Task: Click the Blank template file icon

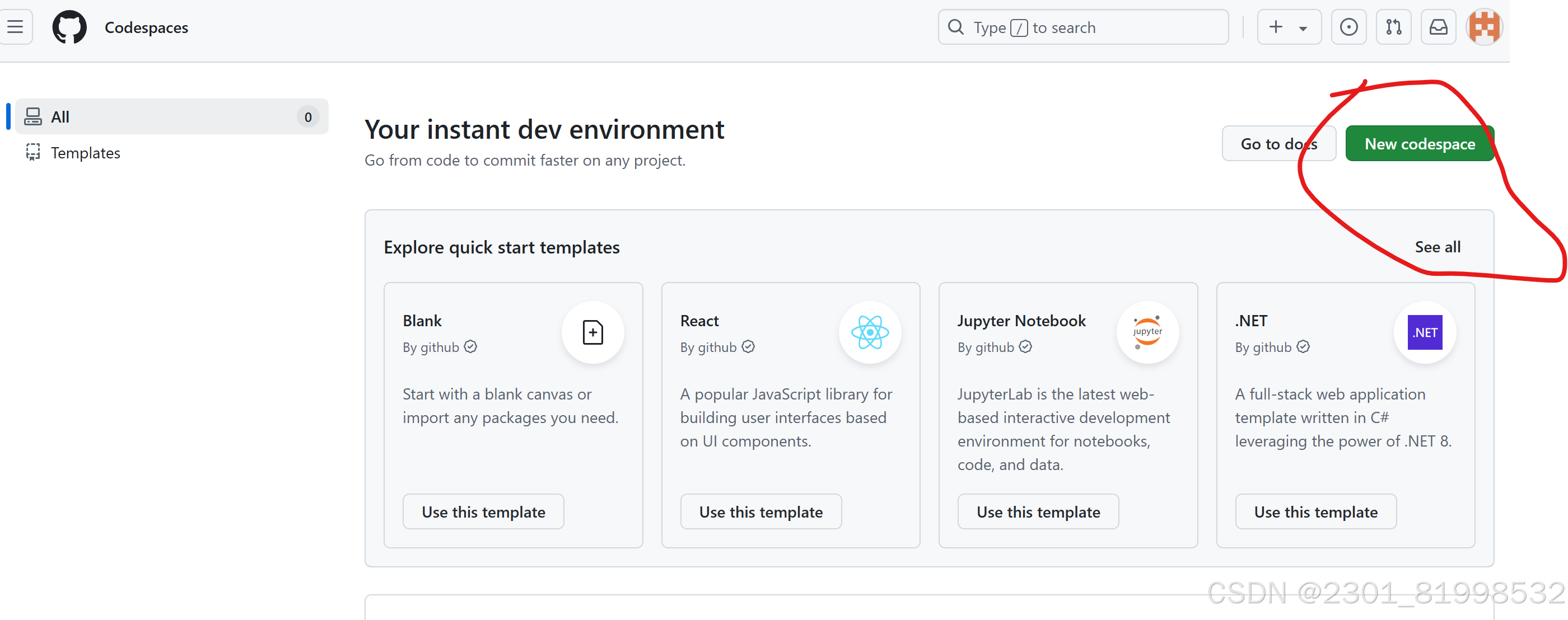Action: coord(592,332)
